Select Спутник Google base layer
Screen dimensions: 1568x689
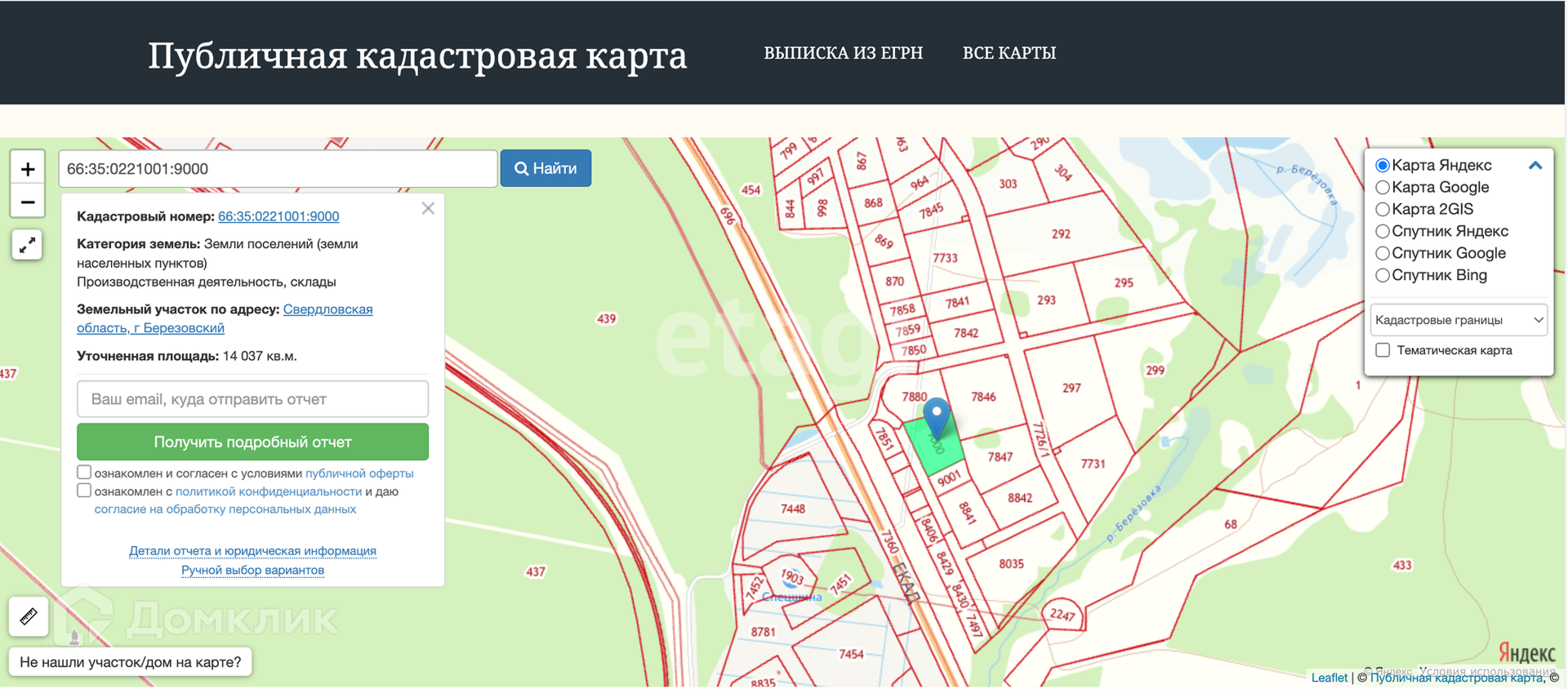point(1383,254)
